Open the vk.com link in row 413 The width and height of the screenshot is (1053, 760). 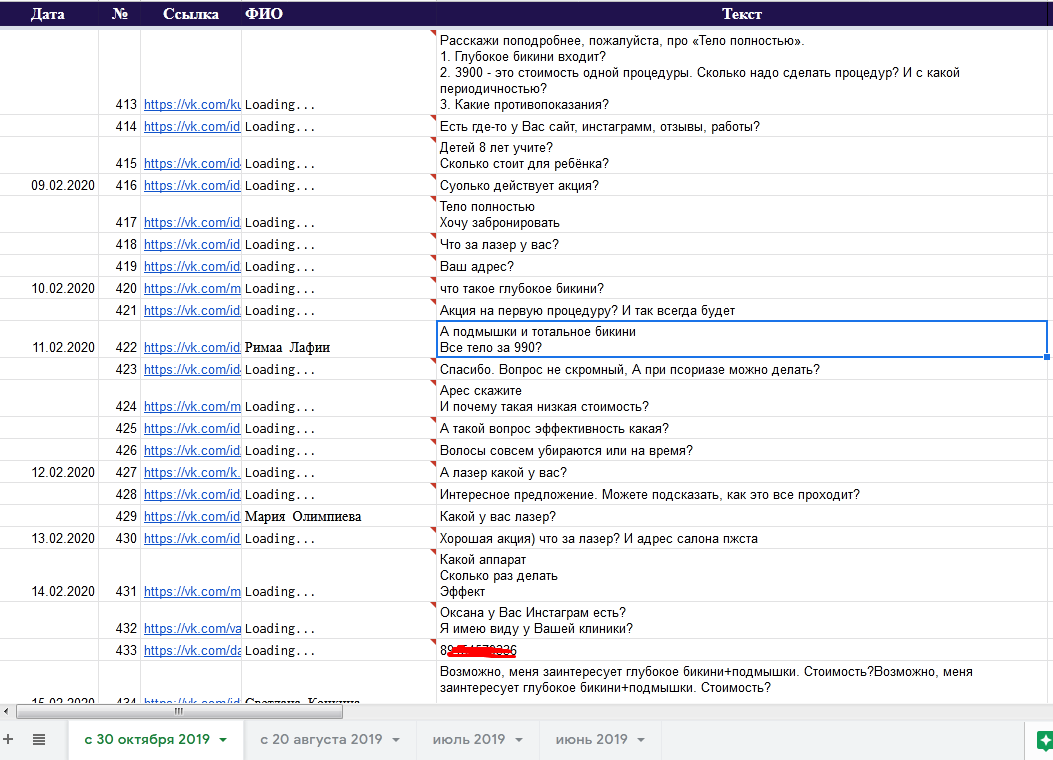click(192, 105)
